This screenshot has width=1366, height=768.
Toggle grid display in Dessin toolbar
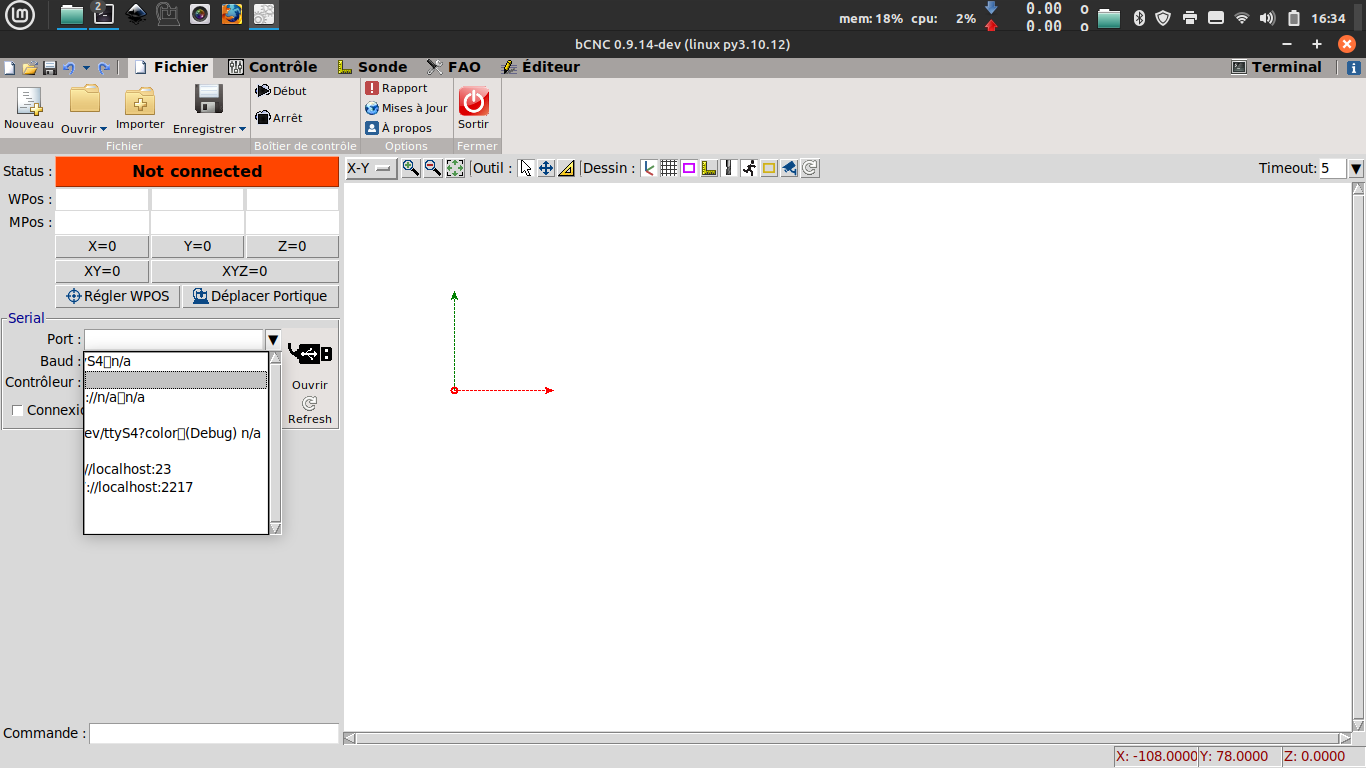coord(669,169)
